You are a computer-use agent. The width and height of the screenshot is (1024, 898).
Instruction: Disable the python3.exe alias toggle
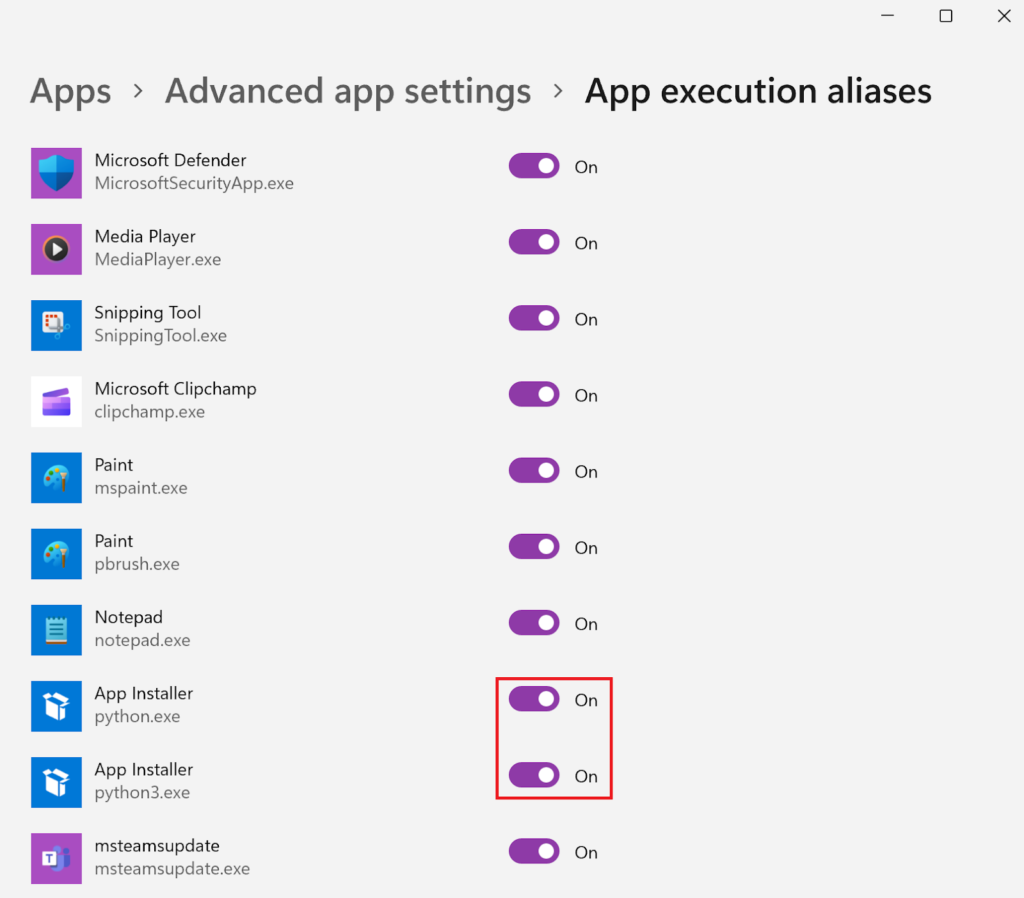pos(534,776)
